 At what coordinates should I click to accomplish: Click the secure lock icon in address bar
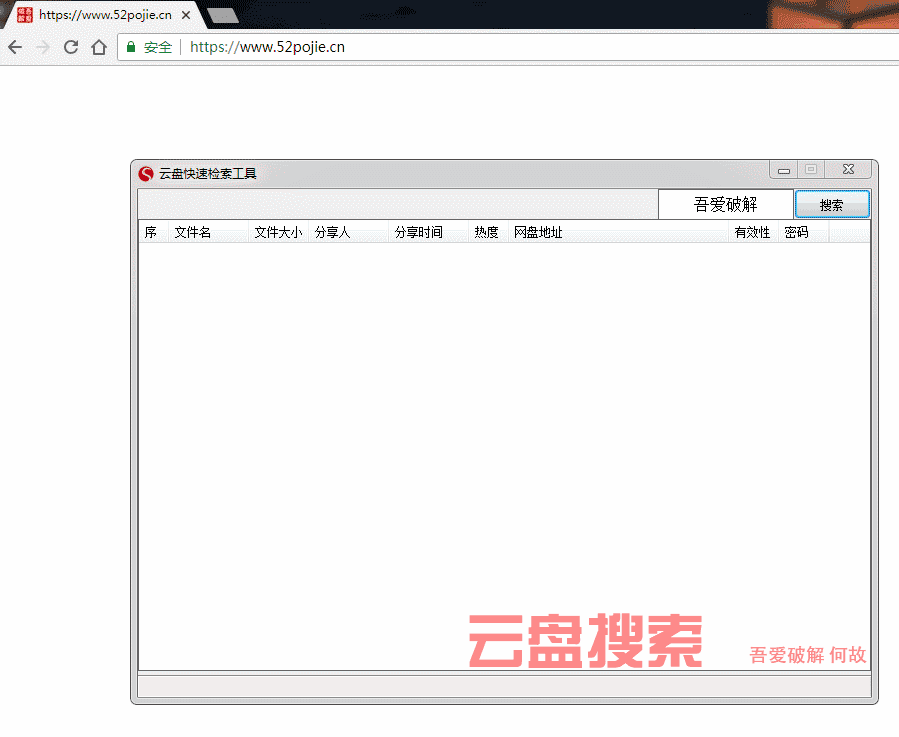click(x=130, y=46)
